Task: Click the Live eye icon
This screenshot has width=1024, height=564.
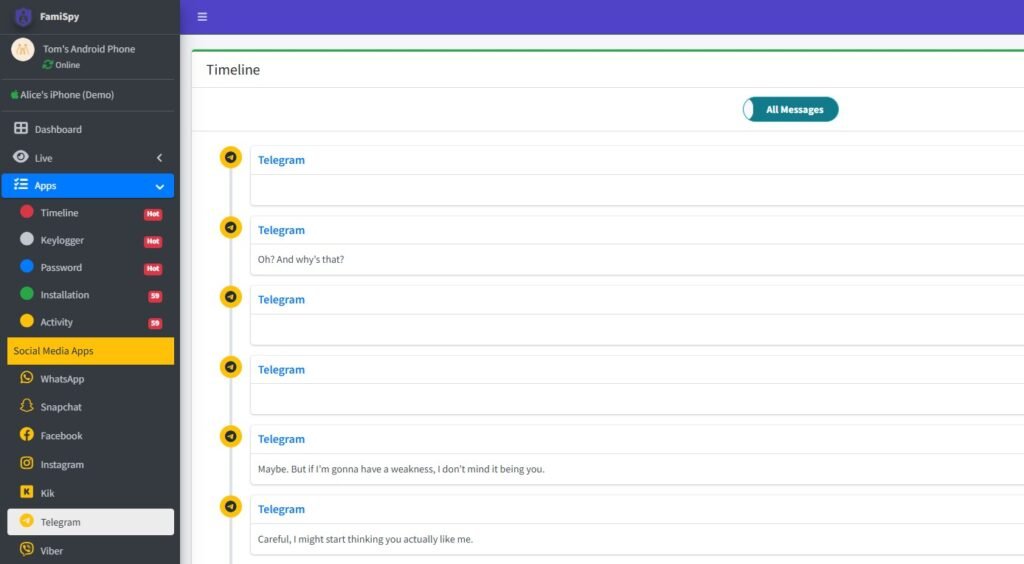Action: [21, 157]
